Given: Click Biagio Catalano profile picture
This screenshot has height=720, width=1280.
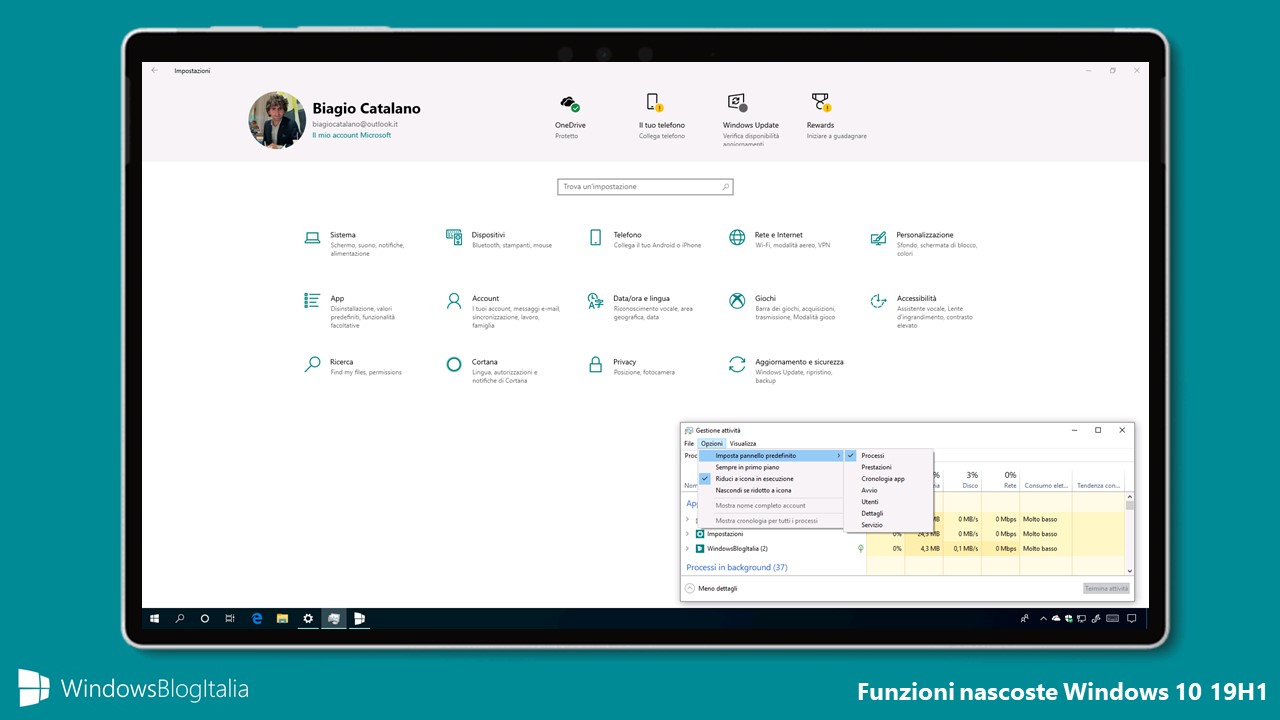Looking at the screenshot, I should tap(277, 120).
